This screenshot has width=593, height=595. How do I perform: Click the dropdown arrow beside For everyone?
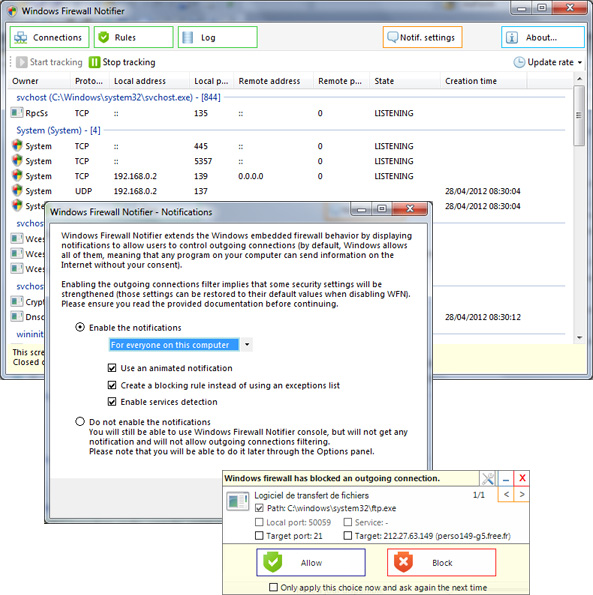pyautogui.click(x=247, y=345)
